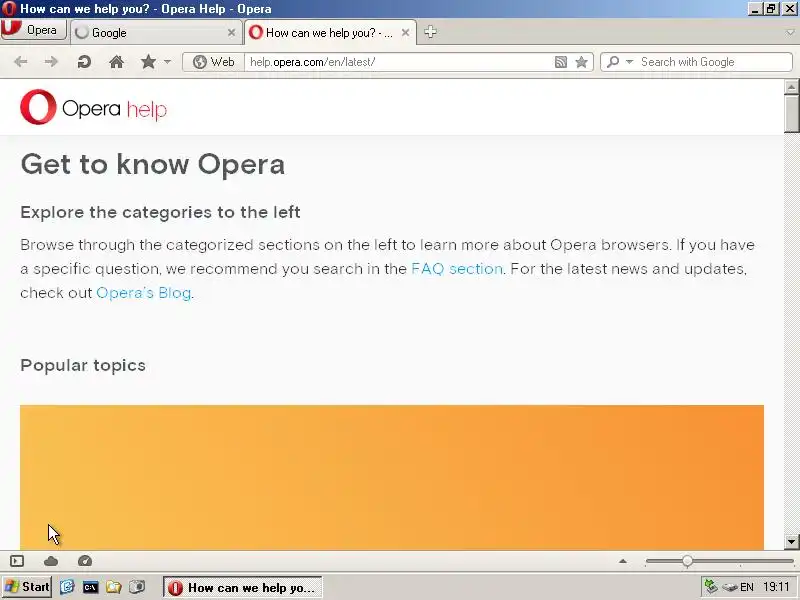
Task: Click the safely remove hardware tray icon
Action: click(730, 587)
